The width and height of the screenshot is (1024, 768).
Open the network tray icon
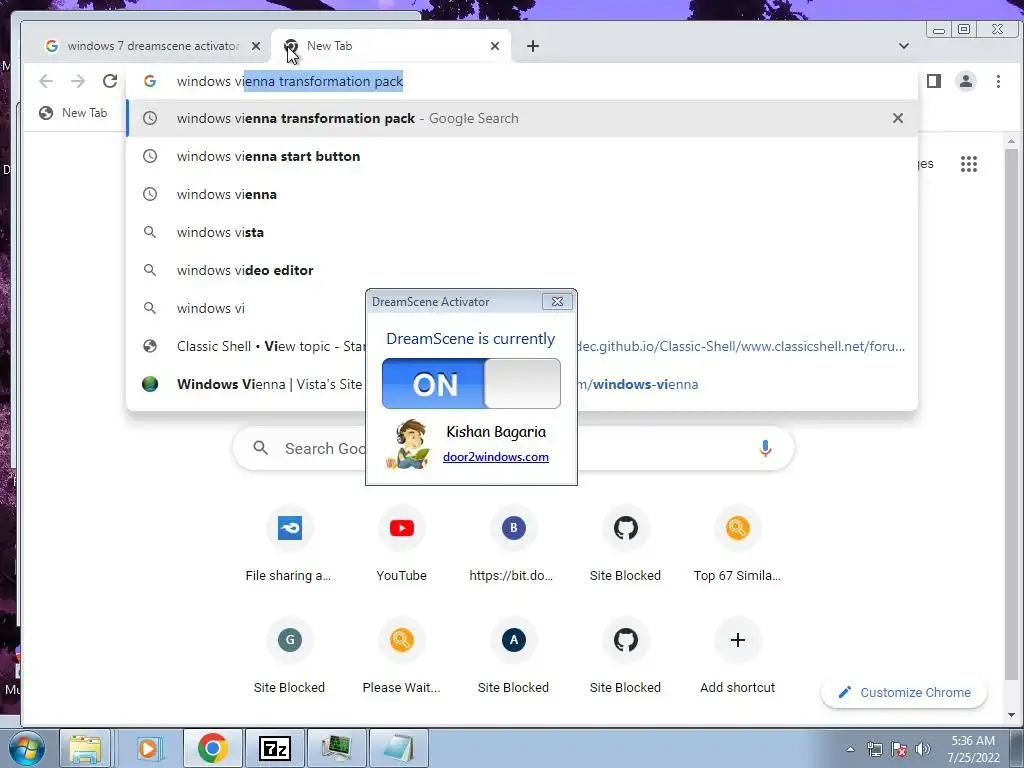coord(874,749)
